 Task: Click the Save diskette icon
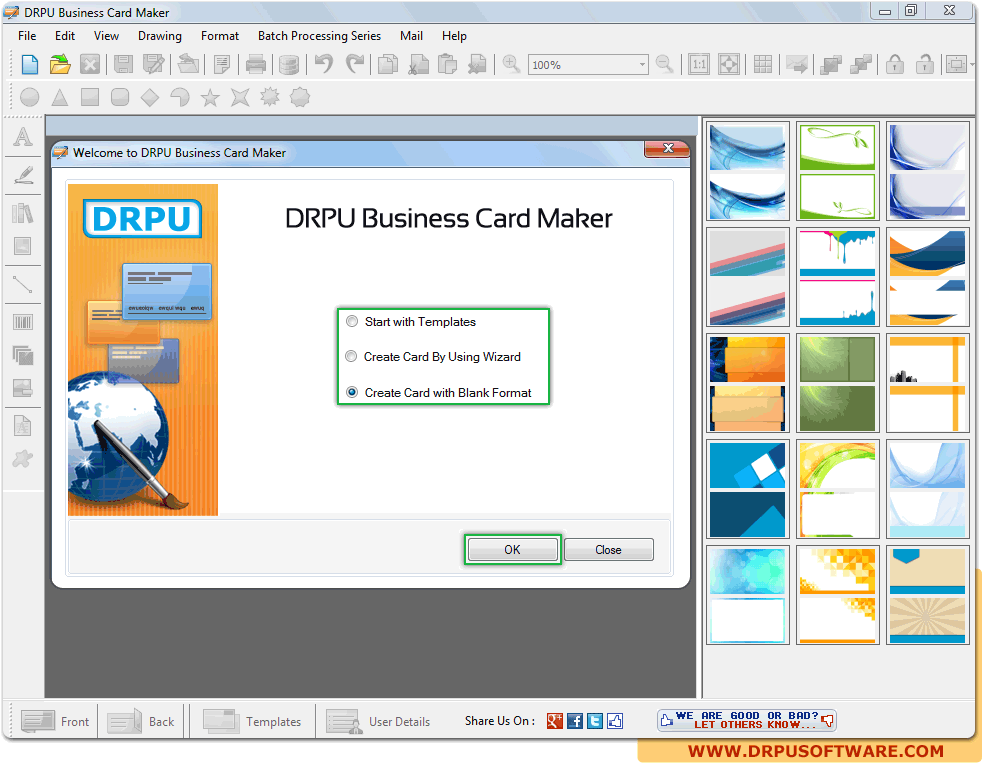click(x=123, y=65)
